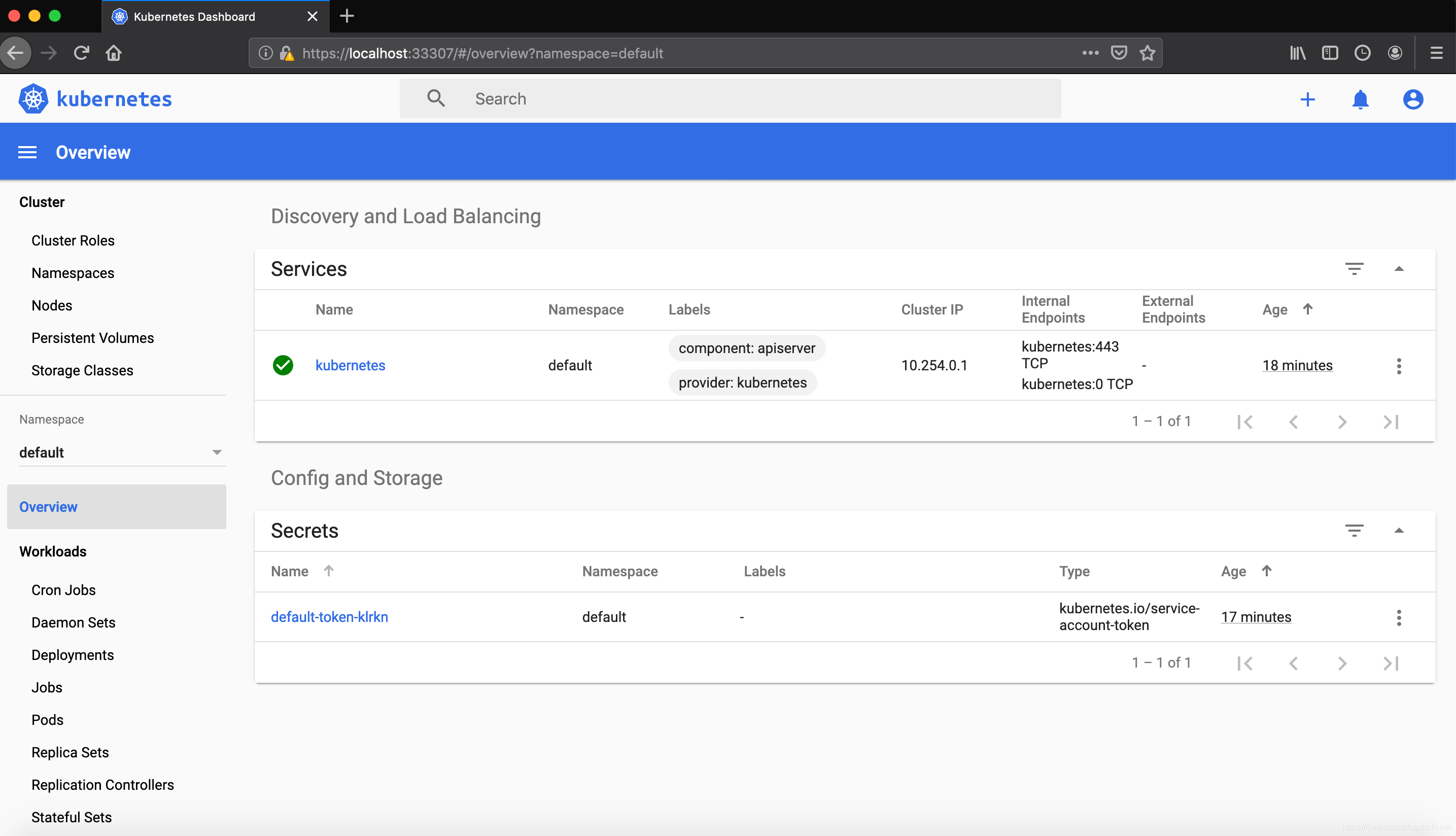
Task: Go to next page of Secrets
Action: click(x=1342, y=663)
